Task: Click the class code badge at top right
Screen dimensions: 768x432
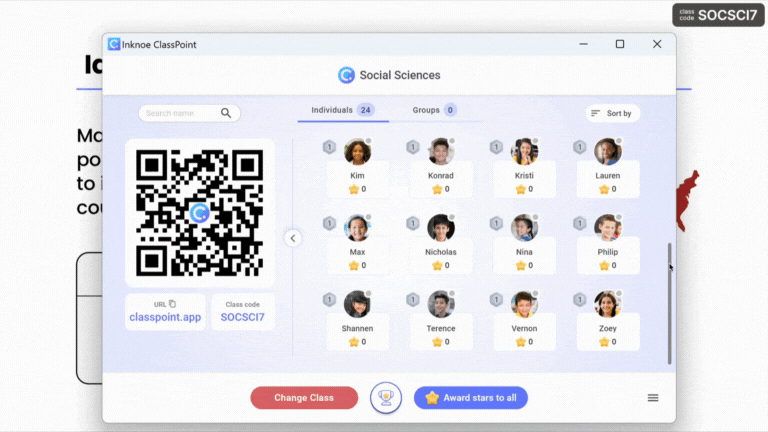Action: (x=718, y=15)
